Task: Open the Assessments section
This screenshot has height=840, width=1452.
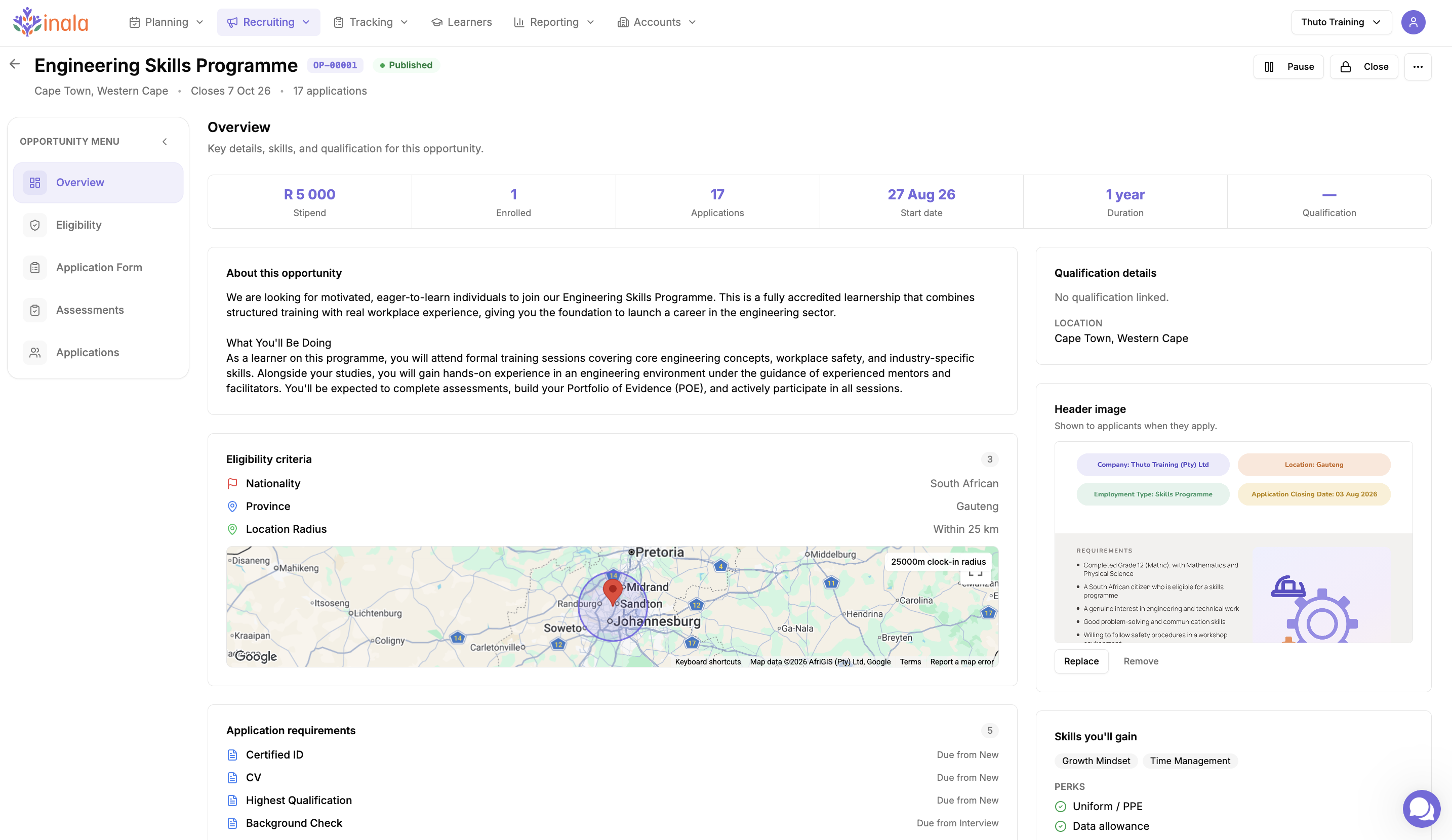Action: point(98,310)
